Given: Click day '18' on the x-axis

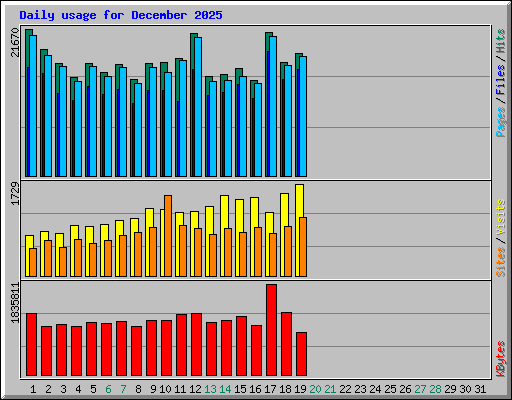Looking at the screenshot, I should point(285,389).
